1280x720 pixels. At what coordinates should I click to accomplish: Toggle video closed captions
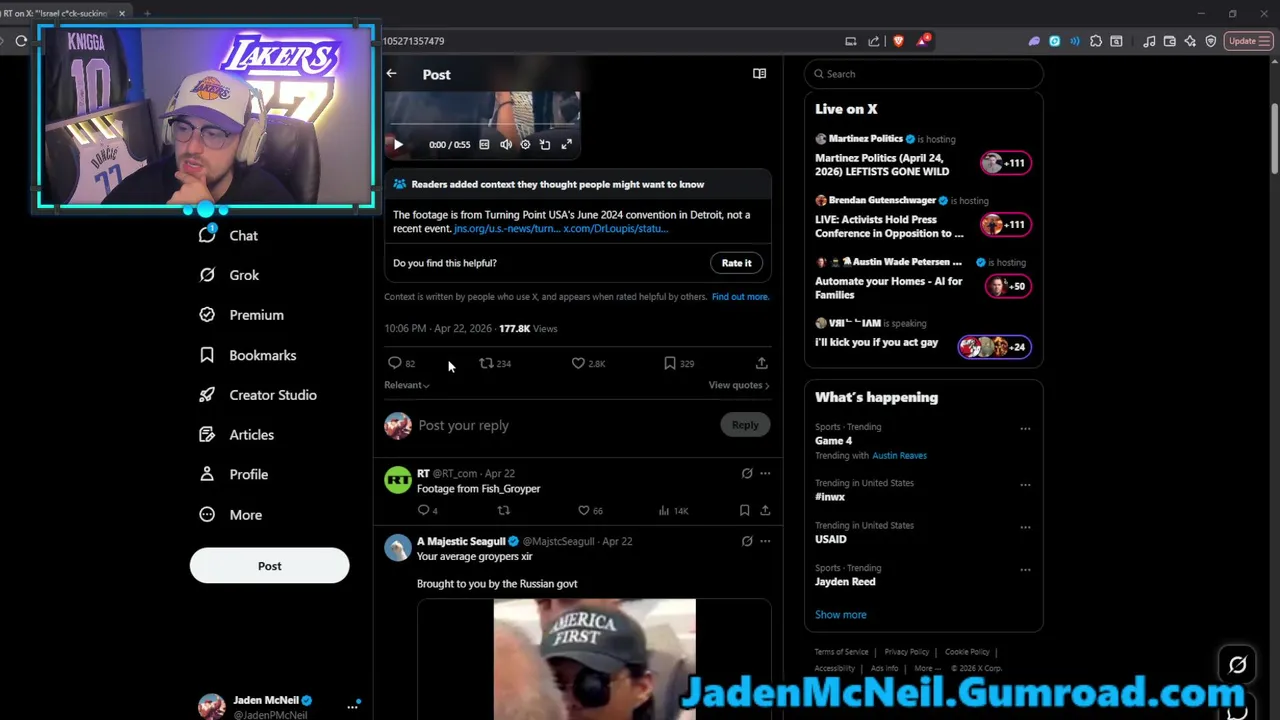[484, 144]
